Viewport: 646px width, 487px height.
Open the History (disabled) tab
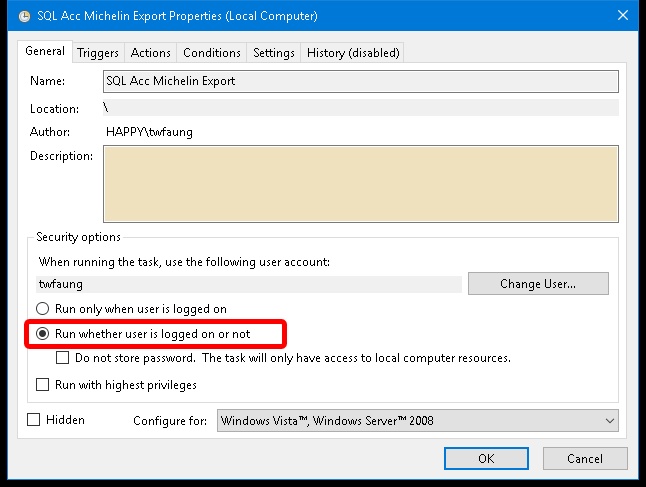coord(353,53)
